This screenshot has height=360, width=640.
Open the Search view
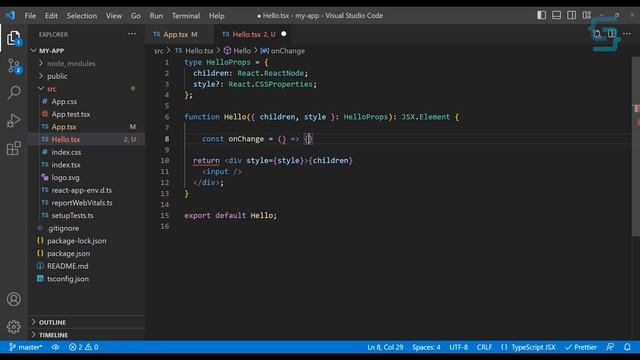tap(13, 93)
